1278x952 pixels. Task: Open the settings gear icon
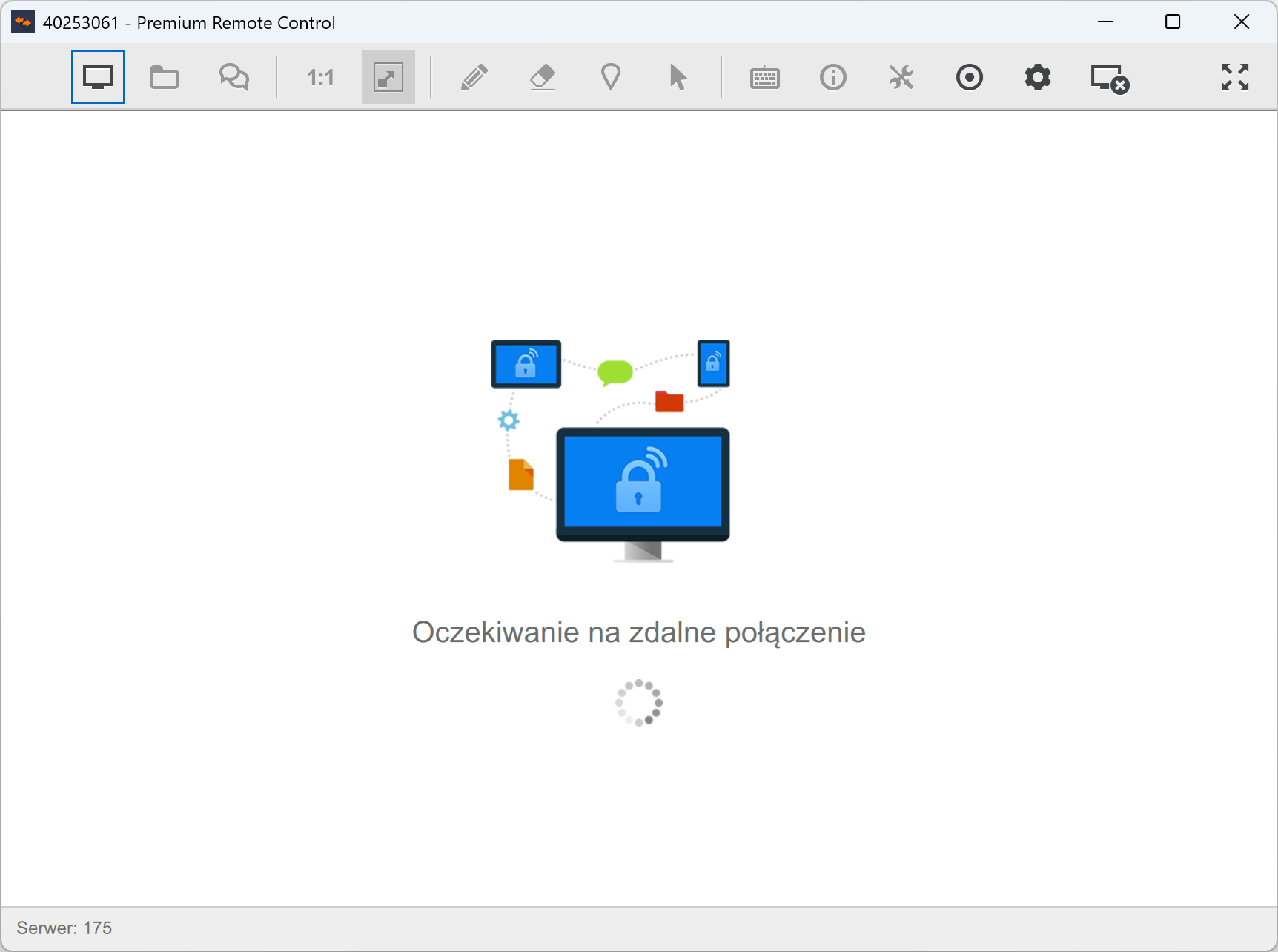click(x=1038, y=77)
